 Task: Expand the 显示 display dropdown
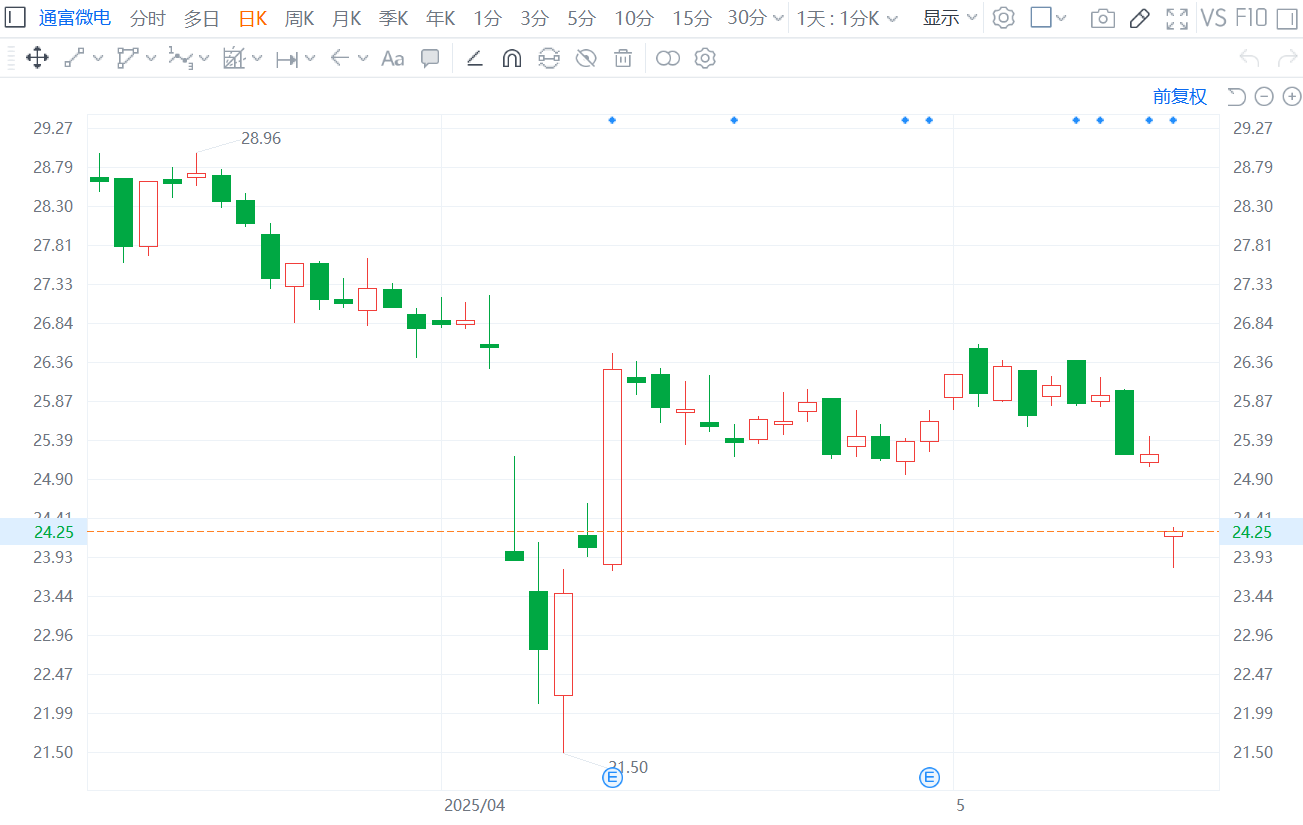pos(949,18)
